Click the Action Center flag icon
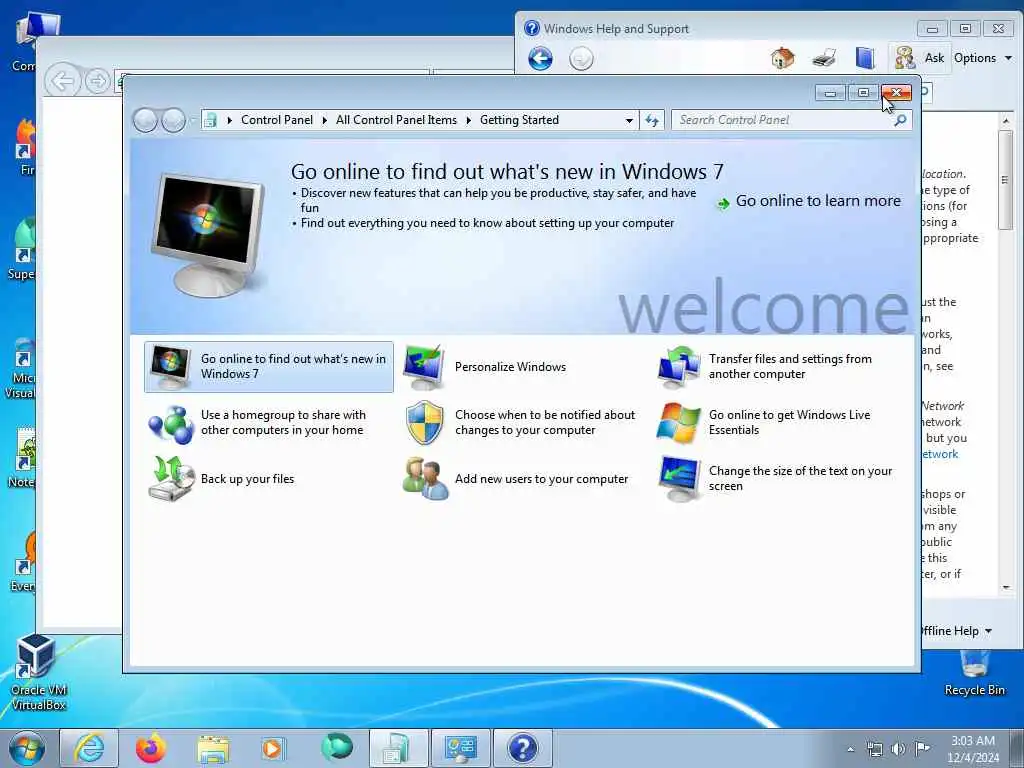This screenshot has height=768, width=1024. click(922, 749)
